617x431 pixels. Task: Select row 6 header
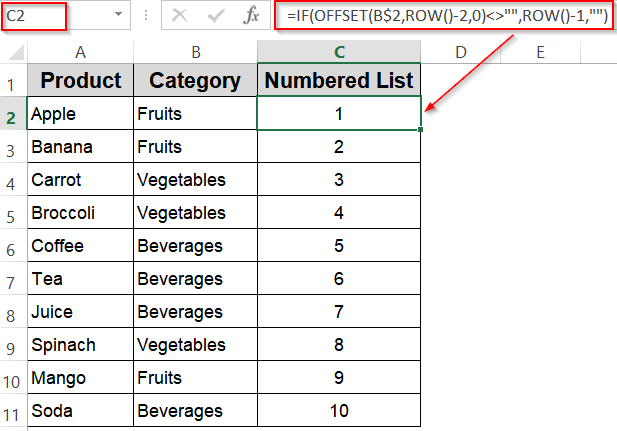13,247
